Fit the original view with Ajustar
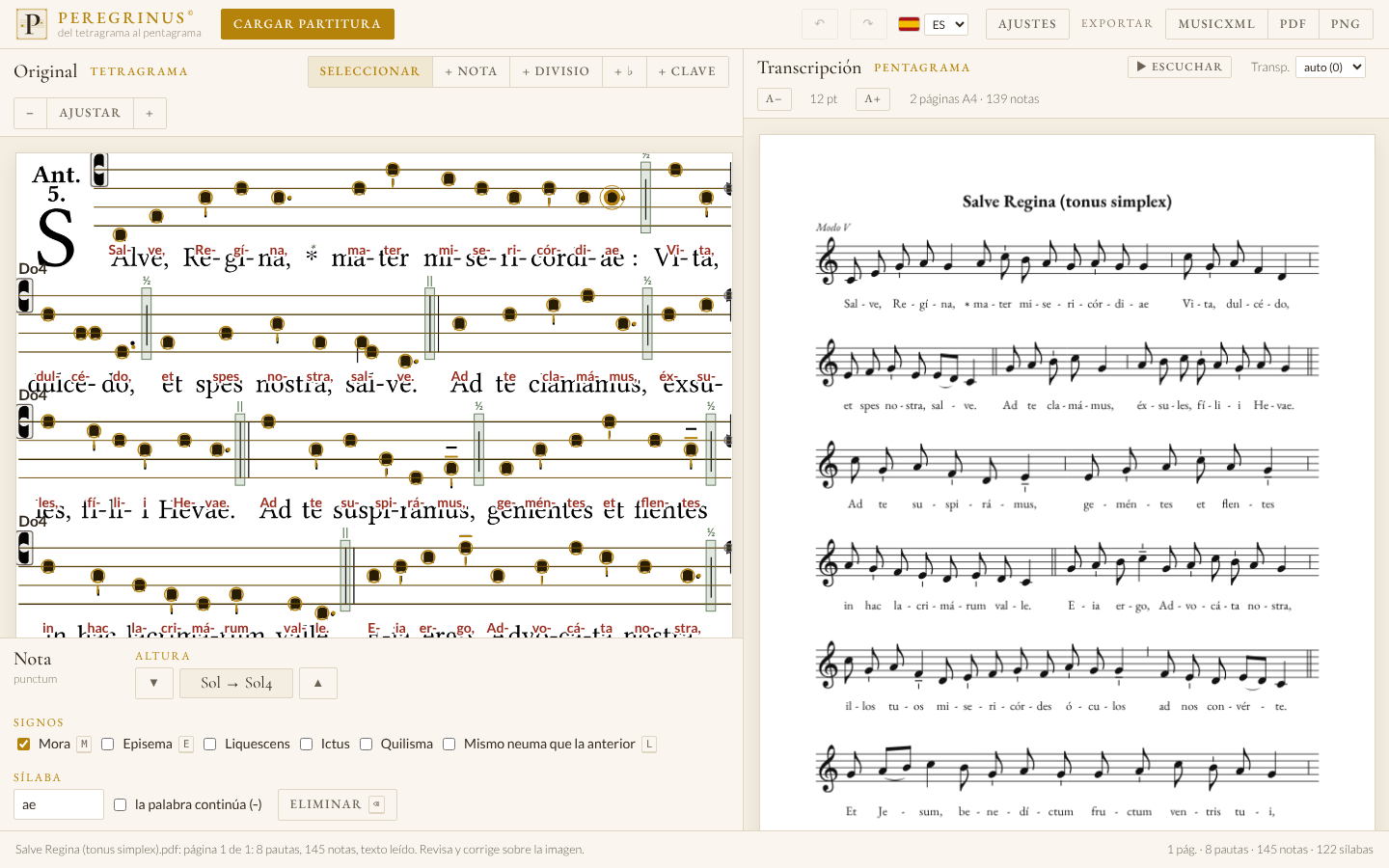Image resolution: width=1389 pixels, height=868 pixels. point(90,113)
